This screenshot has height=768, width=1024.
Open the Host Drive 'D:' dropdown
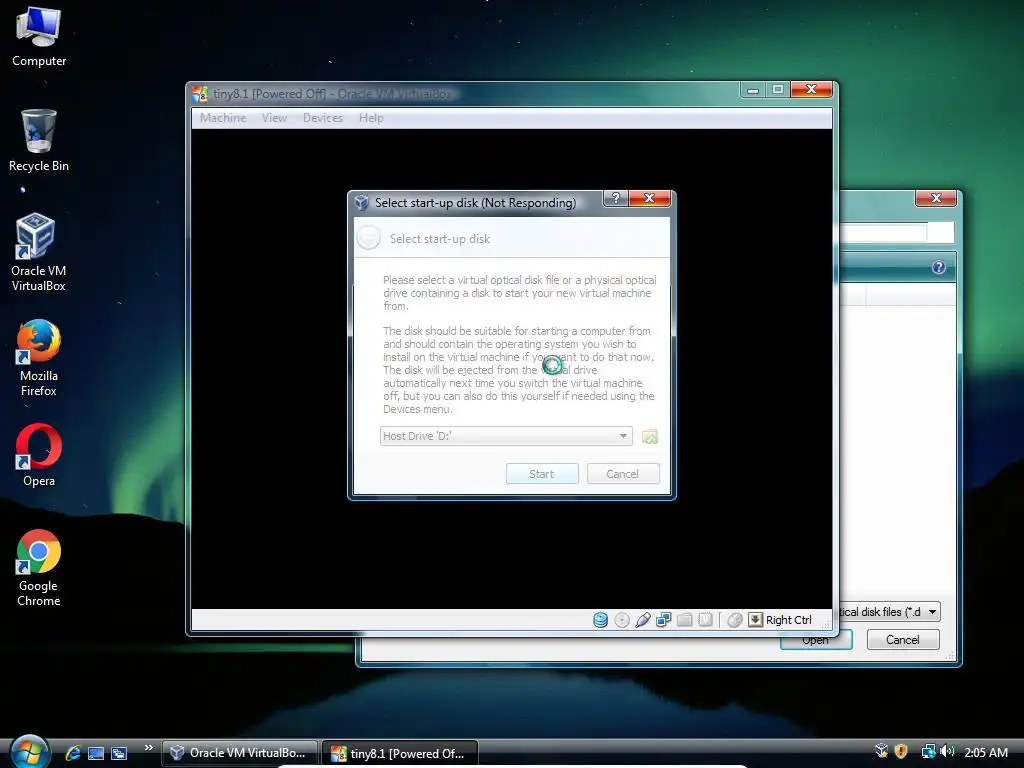click(x=506, y=436)
